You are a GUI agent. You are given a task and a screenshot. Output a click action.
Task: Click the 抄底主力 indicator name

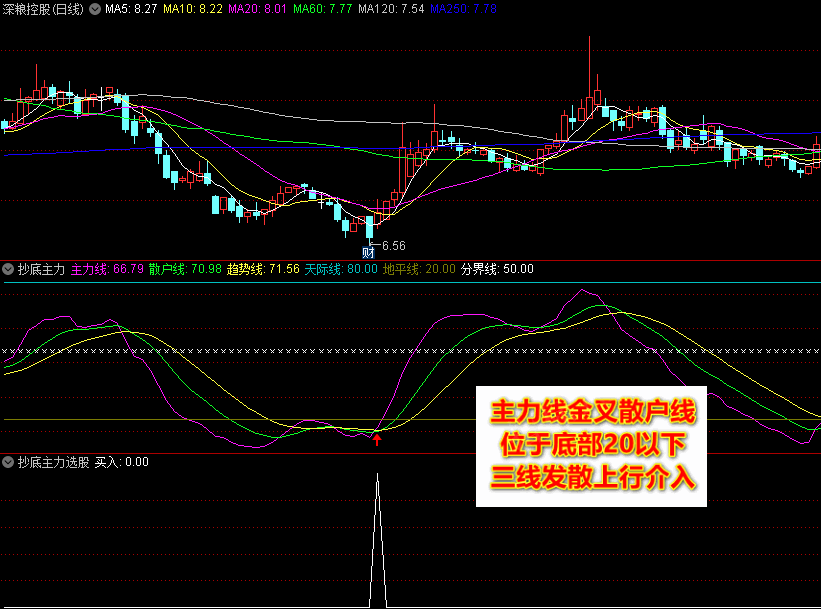click(41, 269)
